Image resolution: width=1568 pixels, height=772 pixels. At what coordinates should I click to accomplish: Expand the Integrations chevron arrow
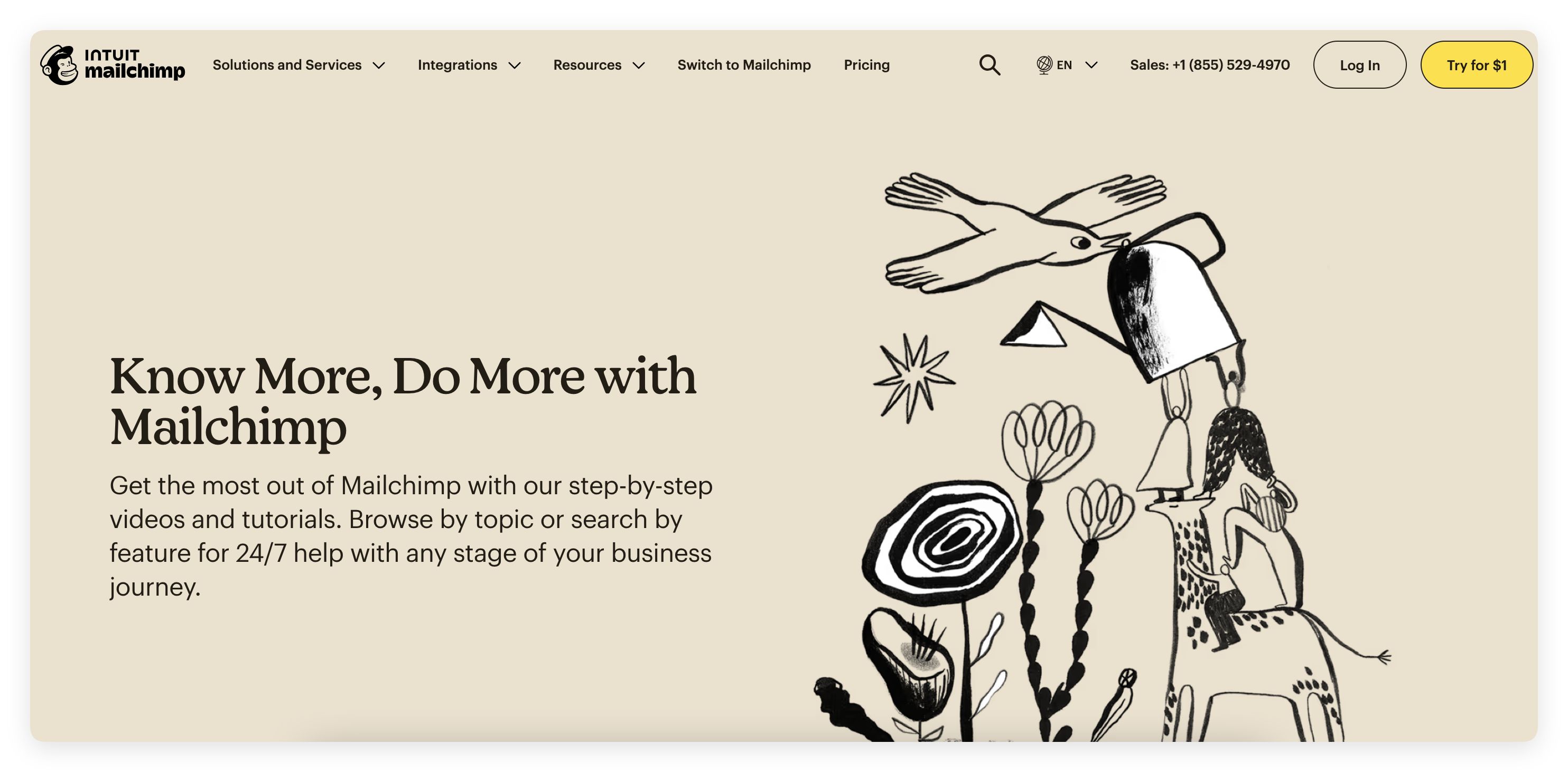[515, 65]
